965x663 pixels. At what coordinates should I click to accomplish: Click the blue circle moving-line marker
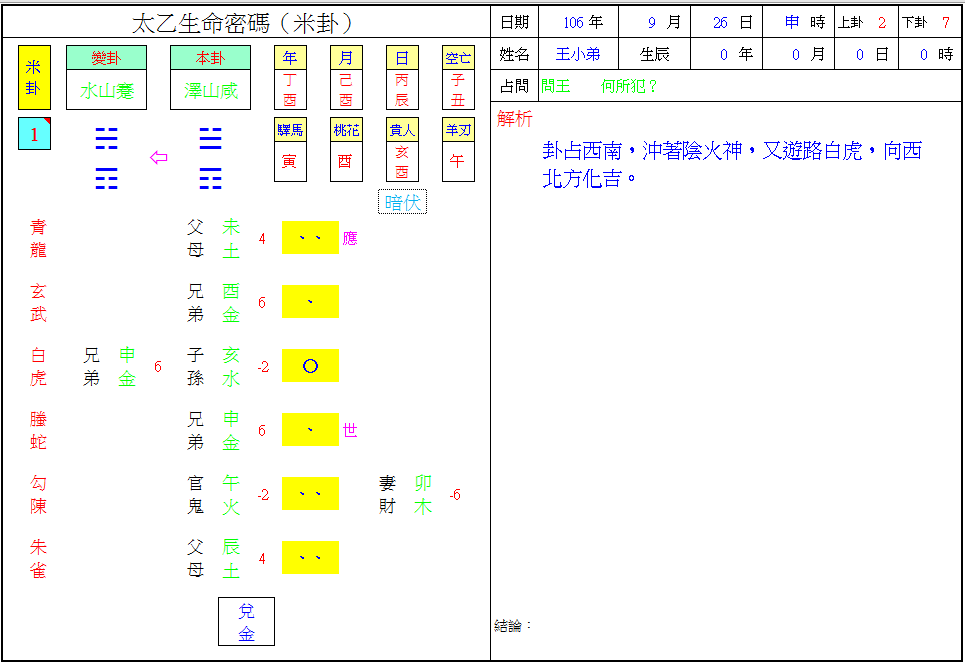click(x=310, y=366)
